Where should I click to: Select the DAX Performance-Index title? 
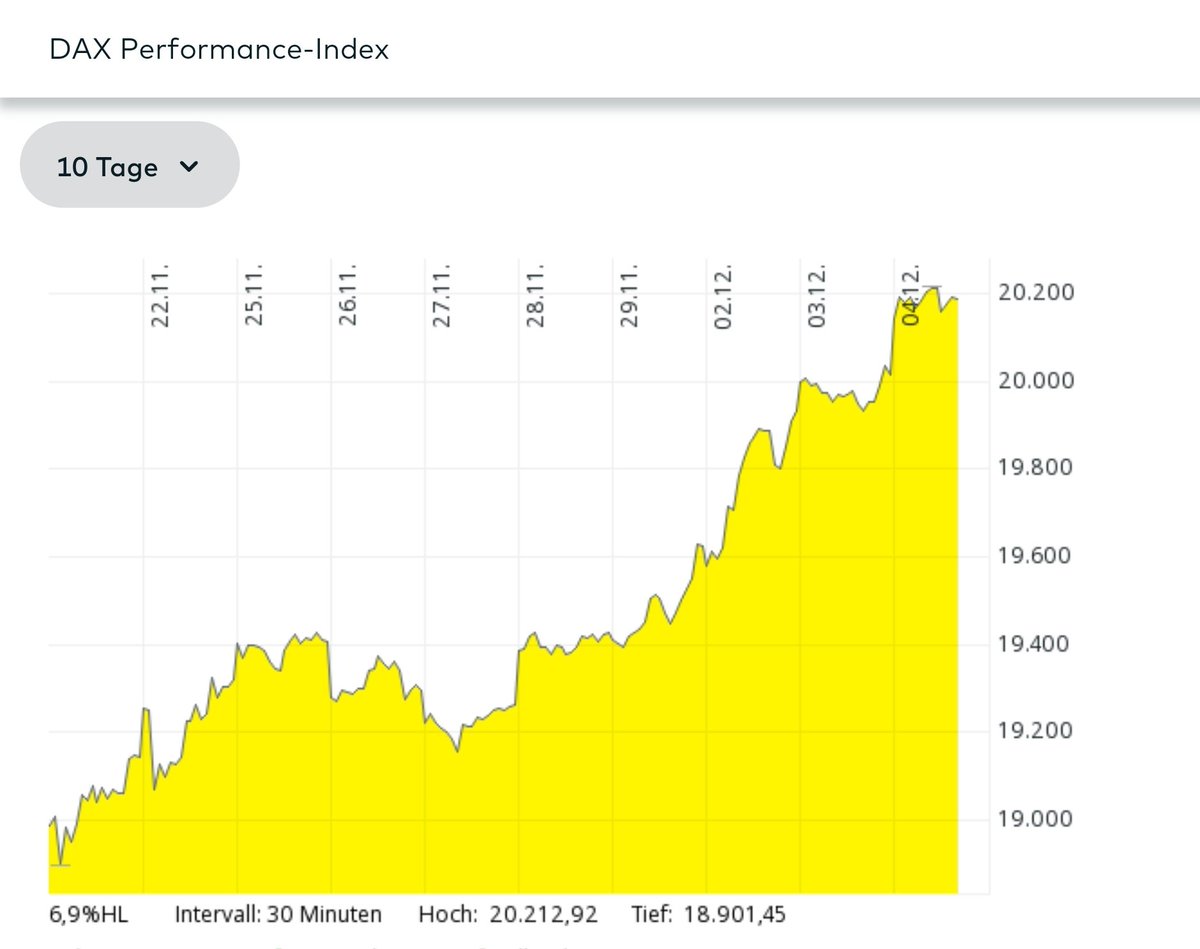[x=218, y=49]
